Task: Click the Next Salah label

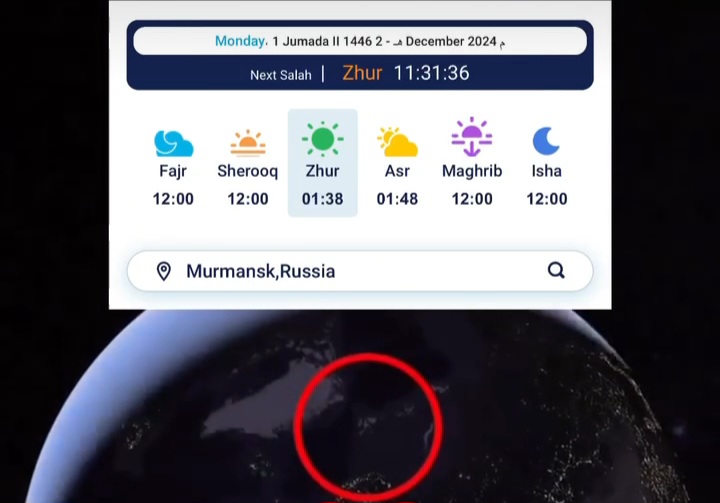Action: click(x=281, y=75)
